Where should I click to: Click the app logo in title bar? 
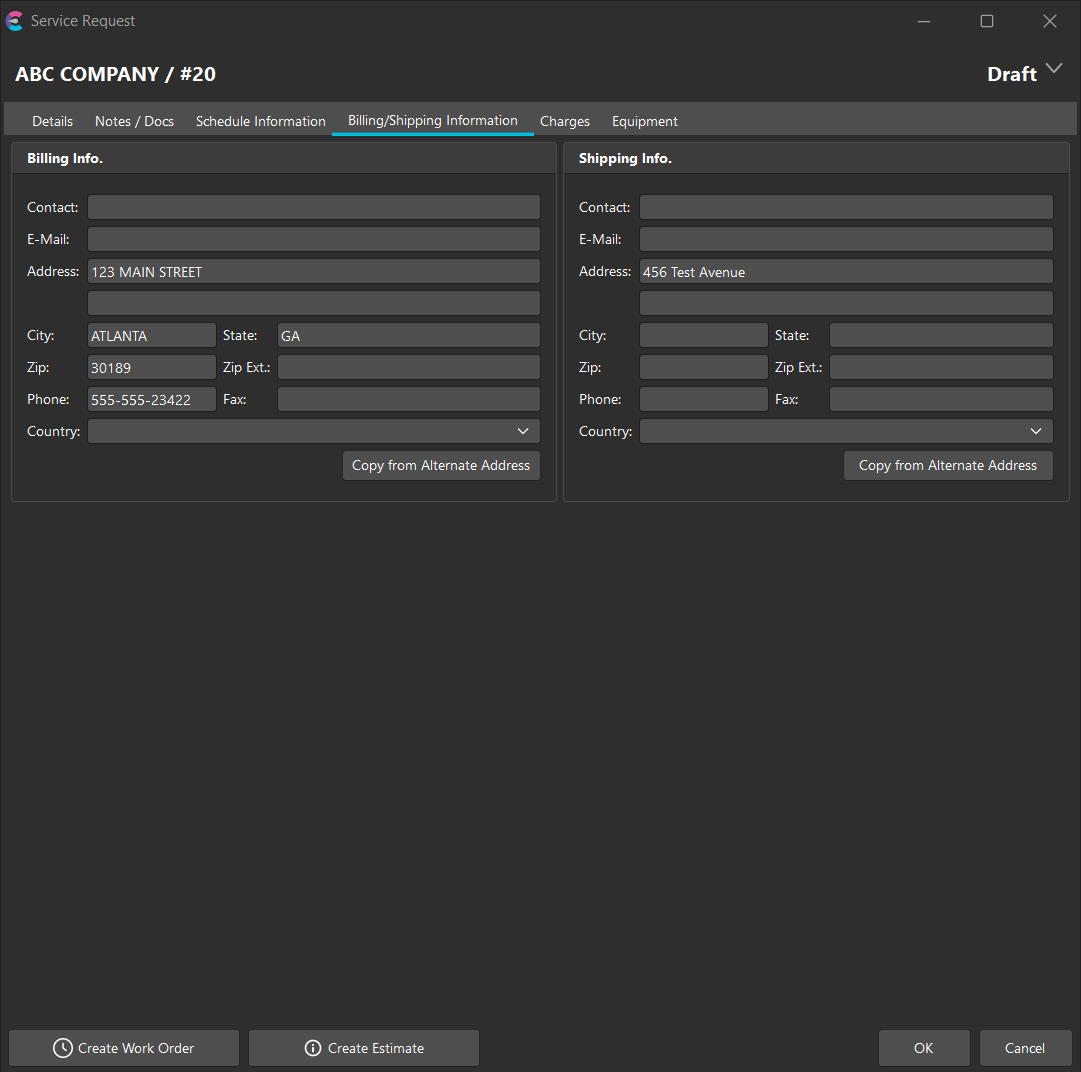pyautogui.click(x=15, y=21)
